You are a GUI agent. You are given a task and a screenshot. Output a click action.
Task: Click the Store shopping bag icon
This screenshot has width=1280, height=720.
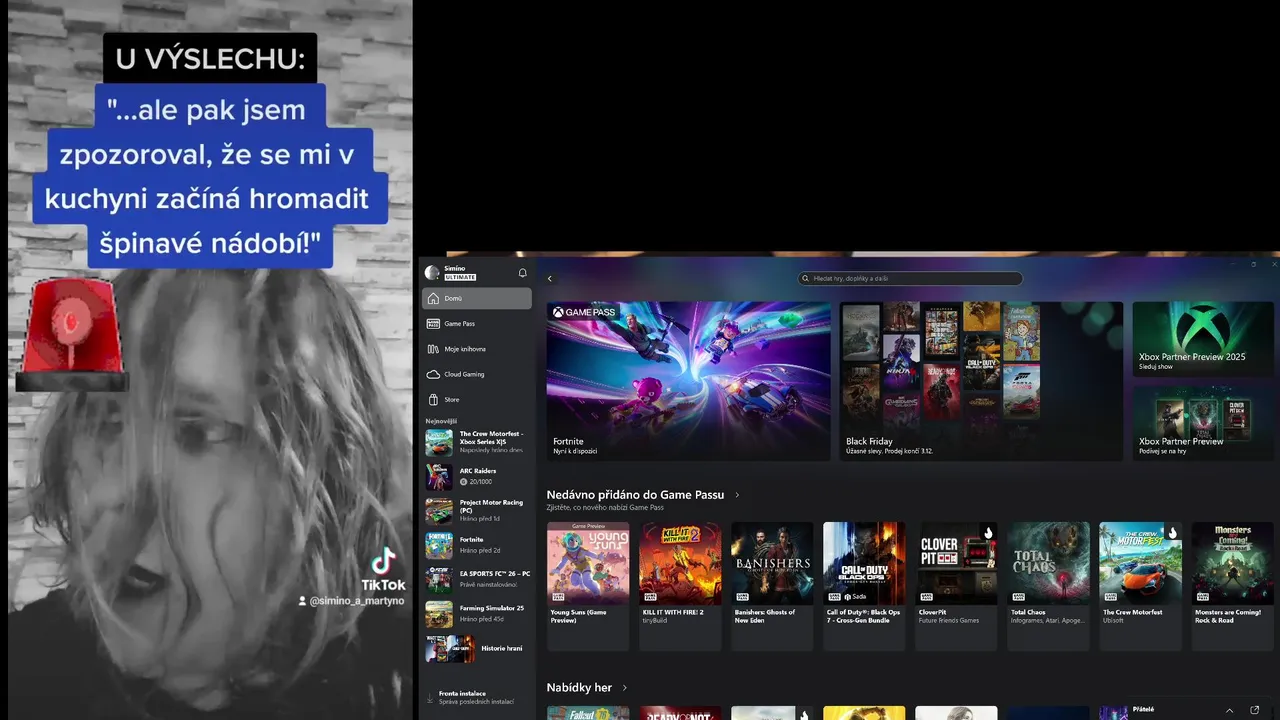point(433,399)
